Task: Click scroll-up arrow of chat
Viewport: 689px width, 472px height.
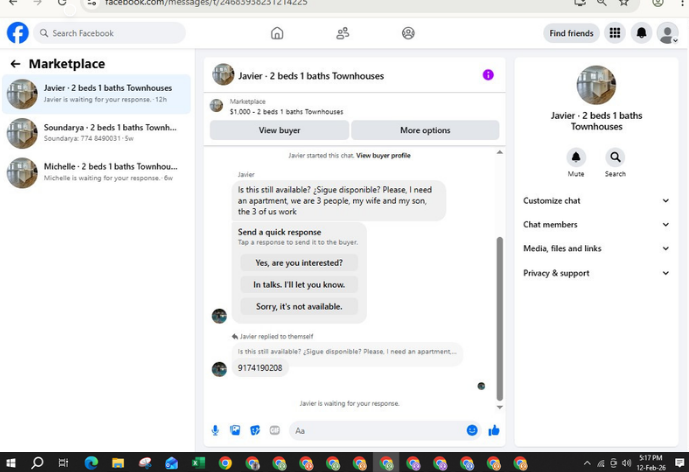Action: tap(500, 152)
